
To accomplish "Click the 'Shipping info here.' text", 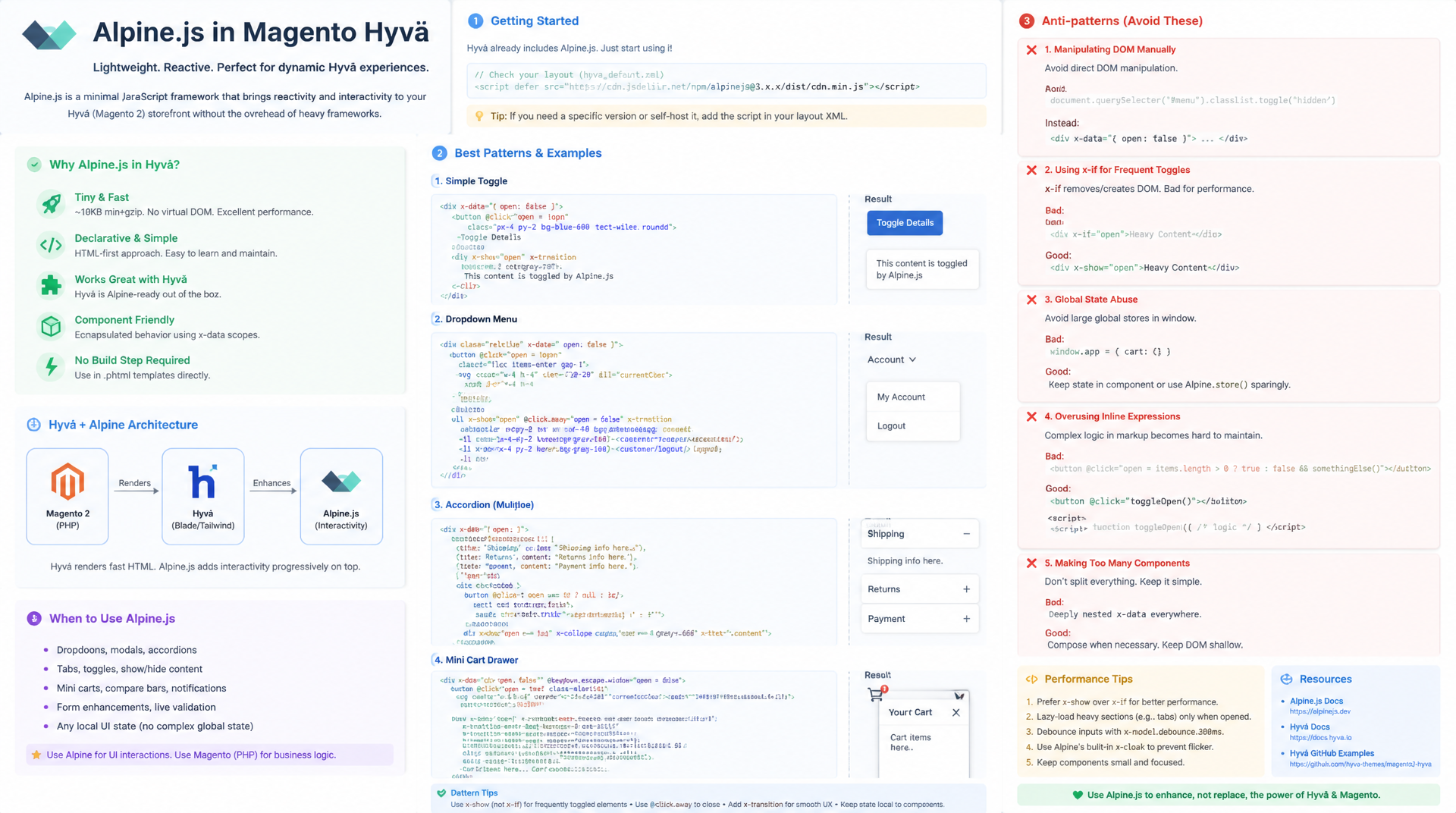I will pyautogui.click(x=905, y=560).
